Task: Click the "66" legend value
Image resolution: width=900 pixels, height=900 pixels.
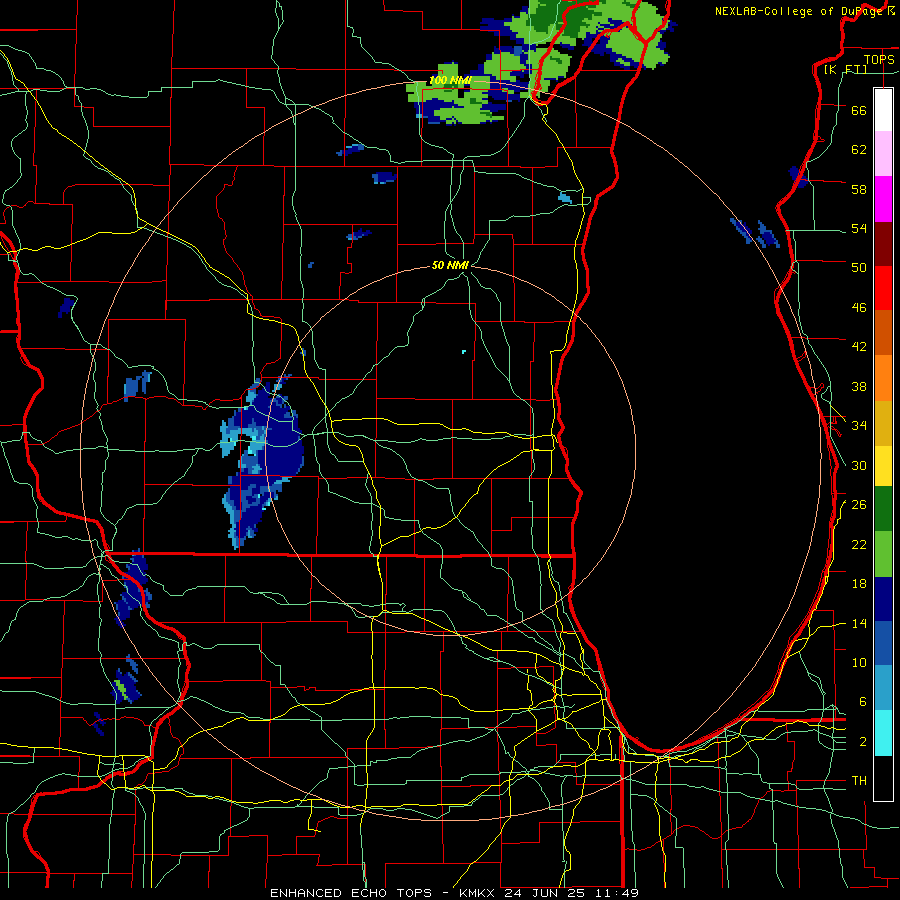Action: pyautogui.click(x=859, y=111)
